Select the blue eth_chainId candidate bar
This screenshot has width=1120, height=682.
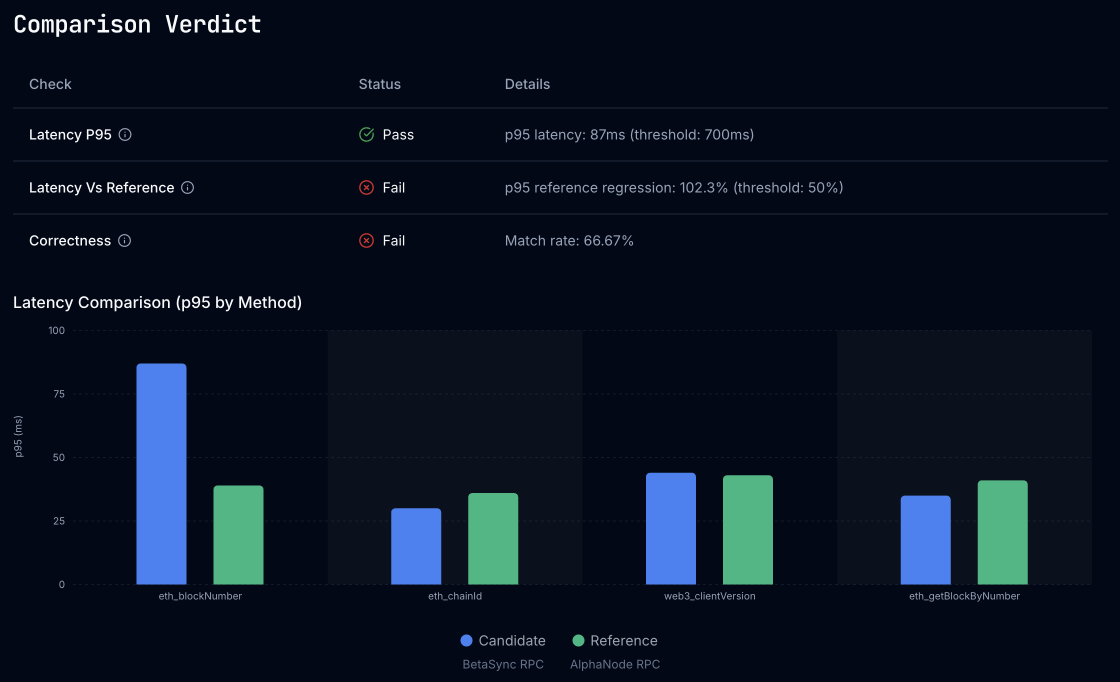click(416, 546)
